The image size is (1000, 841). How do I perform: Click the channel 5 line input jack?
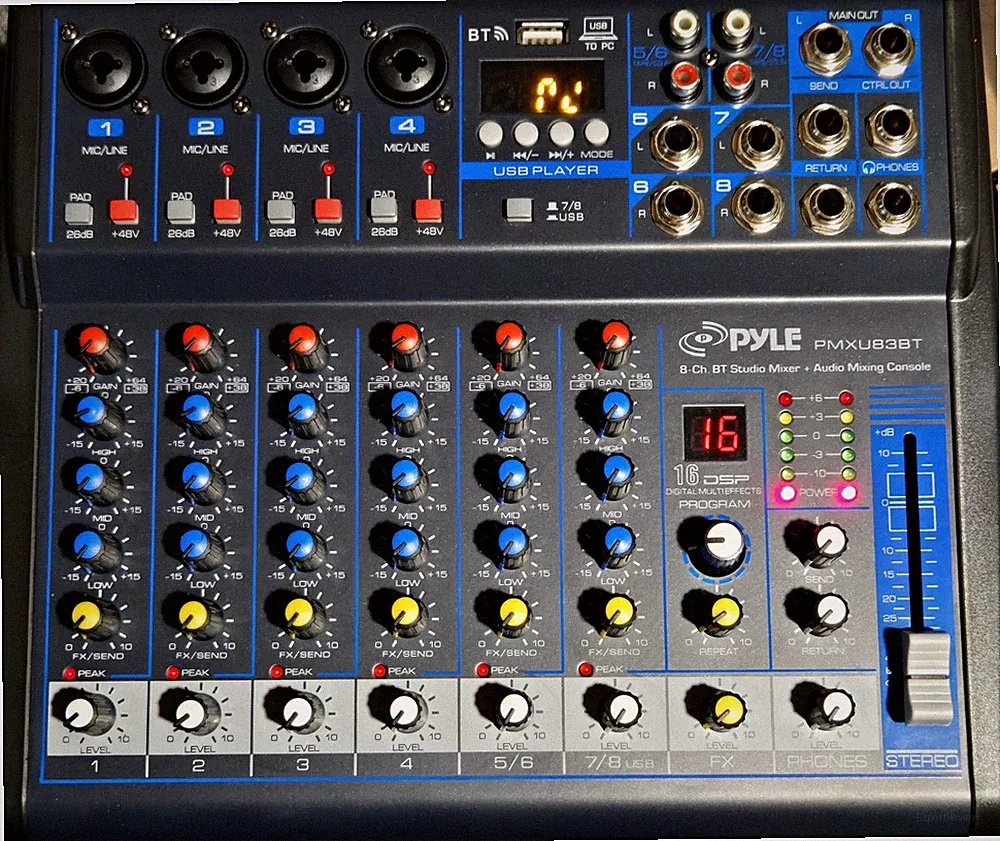point(676,143)
